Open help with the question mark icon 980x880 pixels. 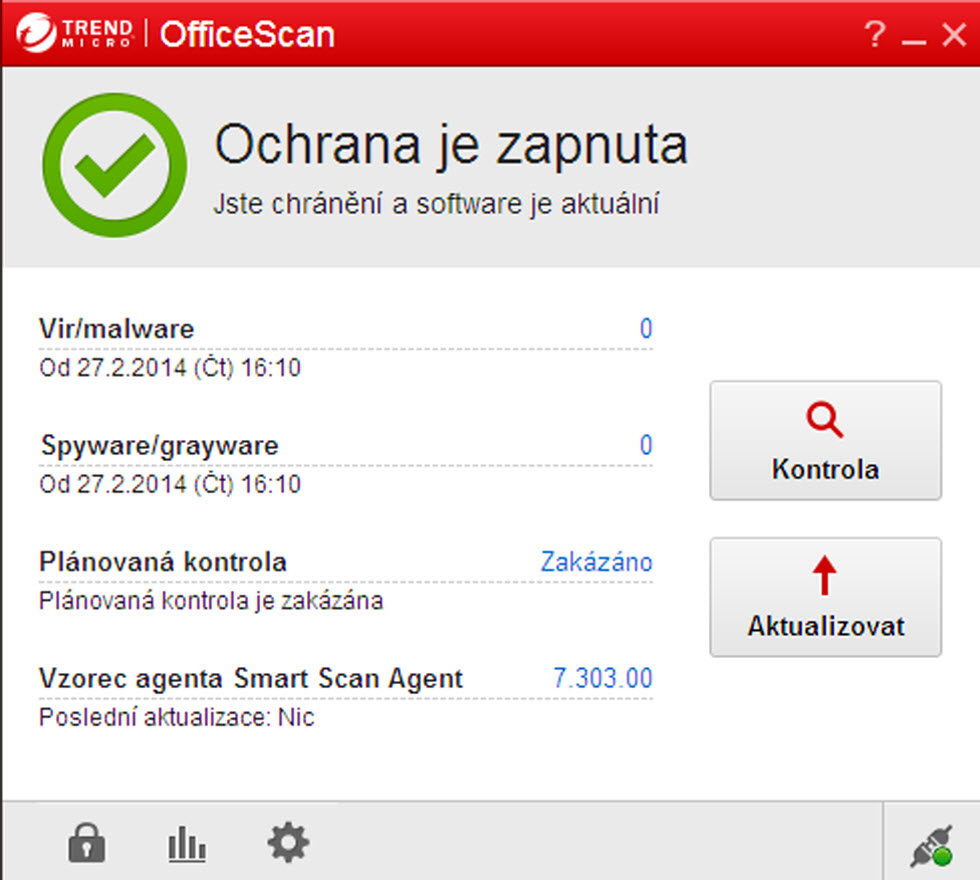(x=873, y=35)
